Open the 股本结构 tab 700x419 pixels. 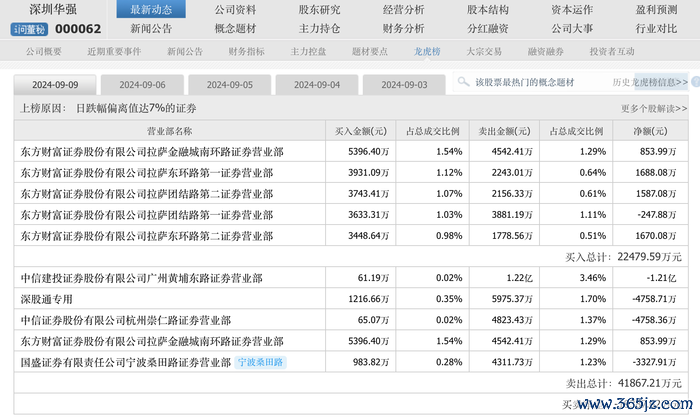[488, 9]
